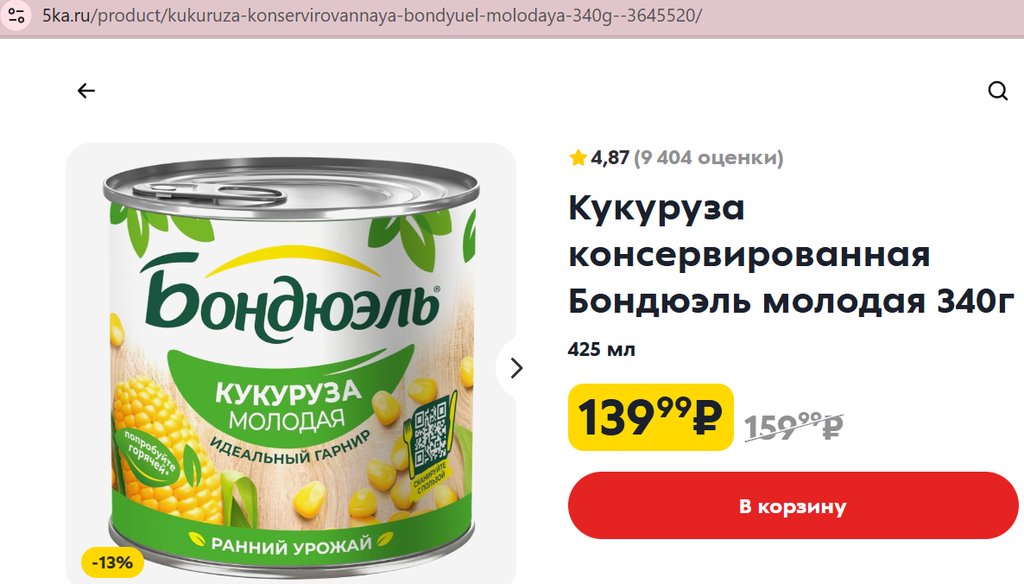
Task: Click the 'Кукуруза молодая' green label
Action: (x=287, y=405)
